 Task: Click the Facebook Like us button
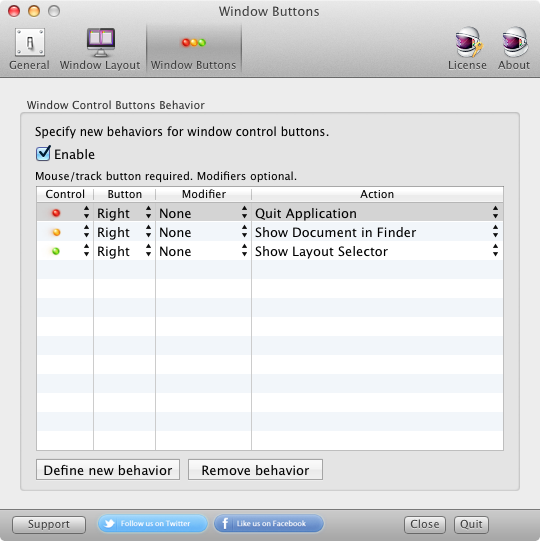(x=269, y=523)
